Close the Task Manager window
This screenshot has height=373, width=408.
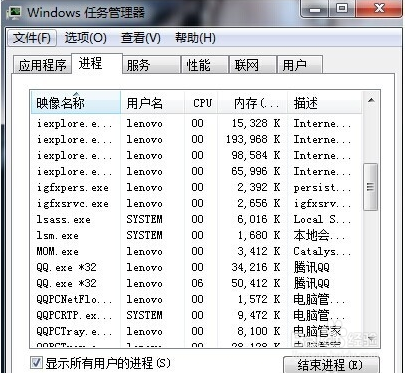pyautogui.click(x=378, y=8)
